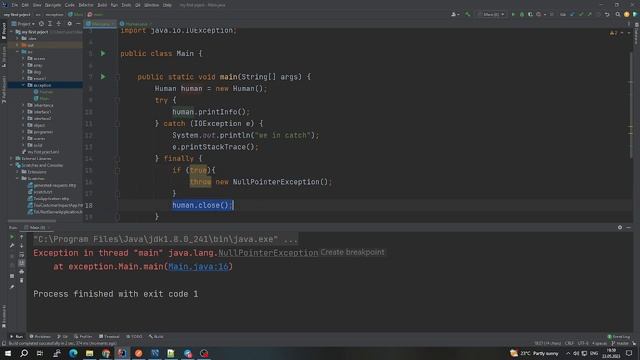This screenshot has height=360, width=640.
Task: Open Problems tool window tab
Action: [x=40, y=336]
